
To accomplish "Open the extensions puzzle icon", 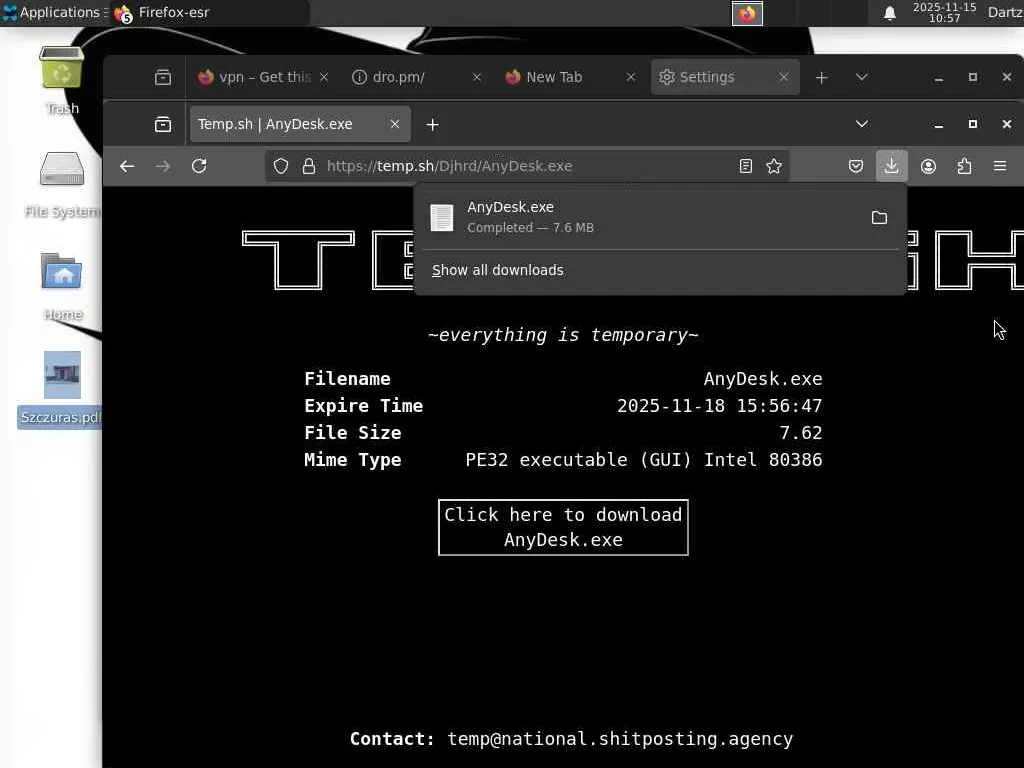I will (x=965, y=167).
